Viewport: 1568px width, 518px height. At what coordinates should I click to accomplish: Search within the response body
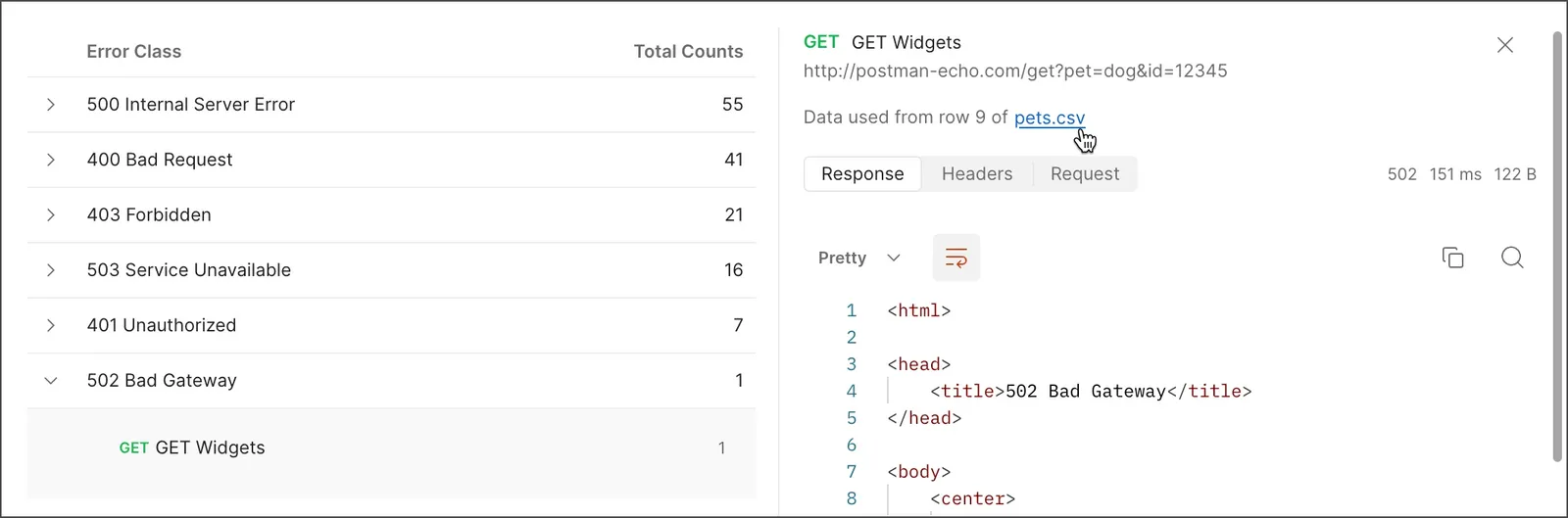[1512, 258]
